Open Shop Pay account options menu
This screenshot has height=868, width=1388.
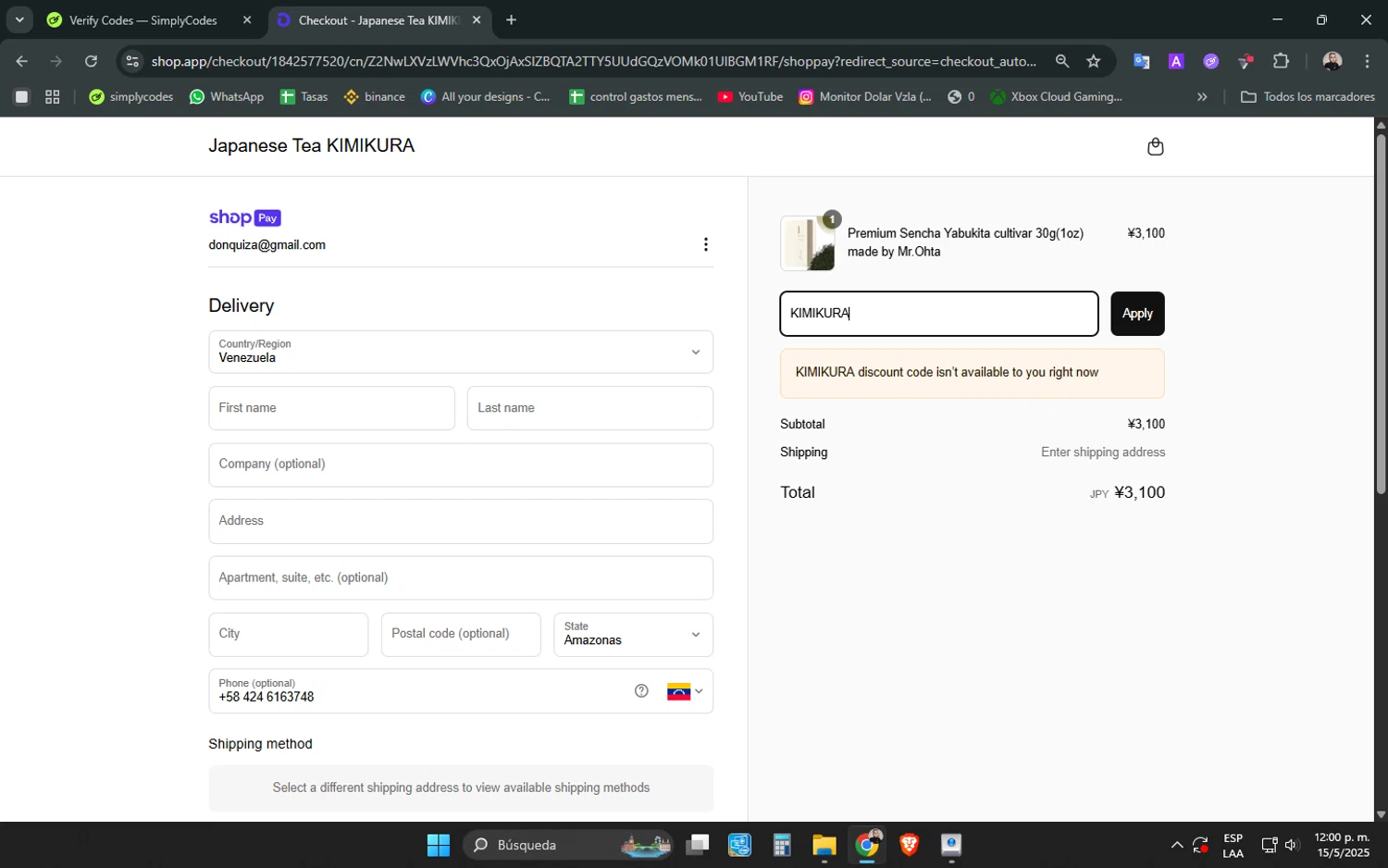705,244
